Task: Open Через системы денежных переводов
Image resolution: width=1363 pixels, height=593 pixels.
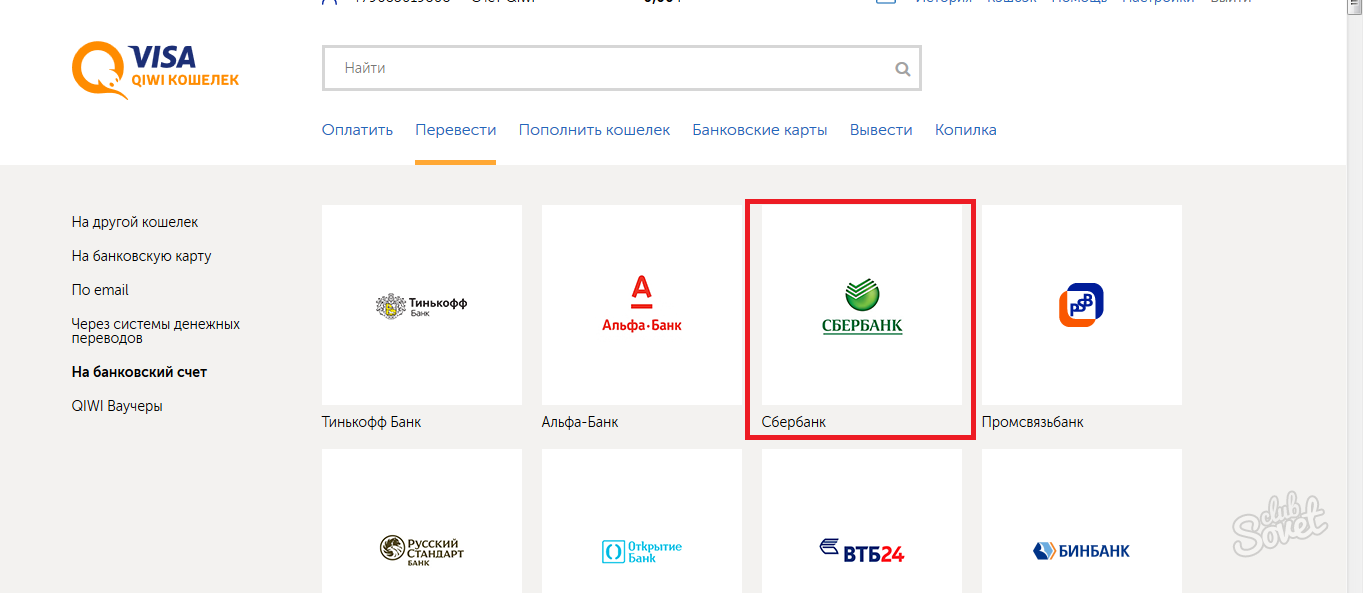Action: point(156,331)
